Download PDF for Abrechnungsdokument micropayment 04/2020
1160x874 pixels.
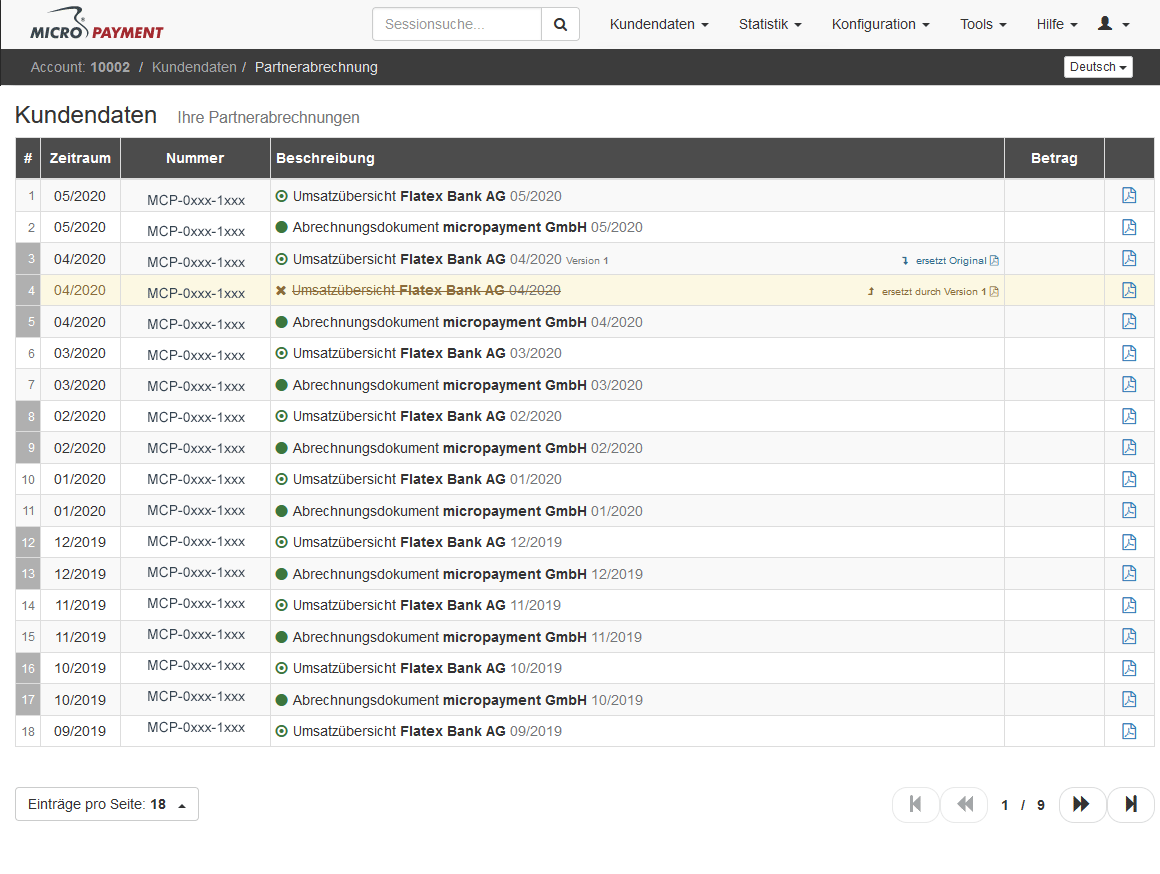click(1129, 321)
